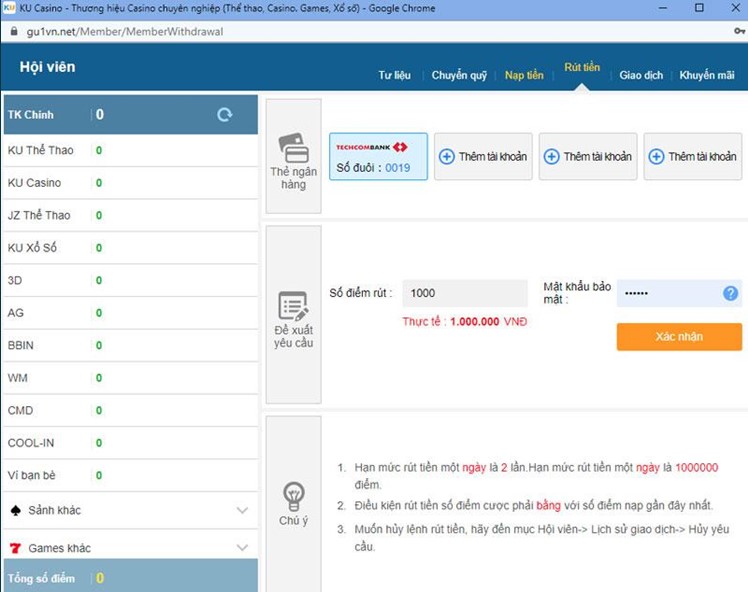Click the Đề xuất yêu cầu form icon
The width and height of the screenshot is (748, 592).
tap(293, 306)
